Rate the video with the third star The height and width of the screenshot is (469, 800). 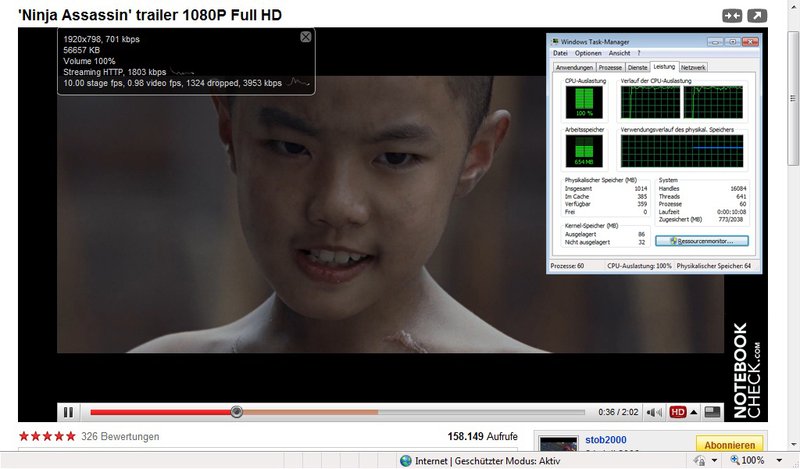pos(47,436)
